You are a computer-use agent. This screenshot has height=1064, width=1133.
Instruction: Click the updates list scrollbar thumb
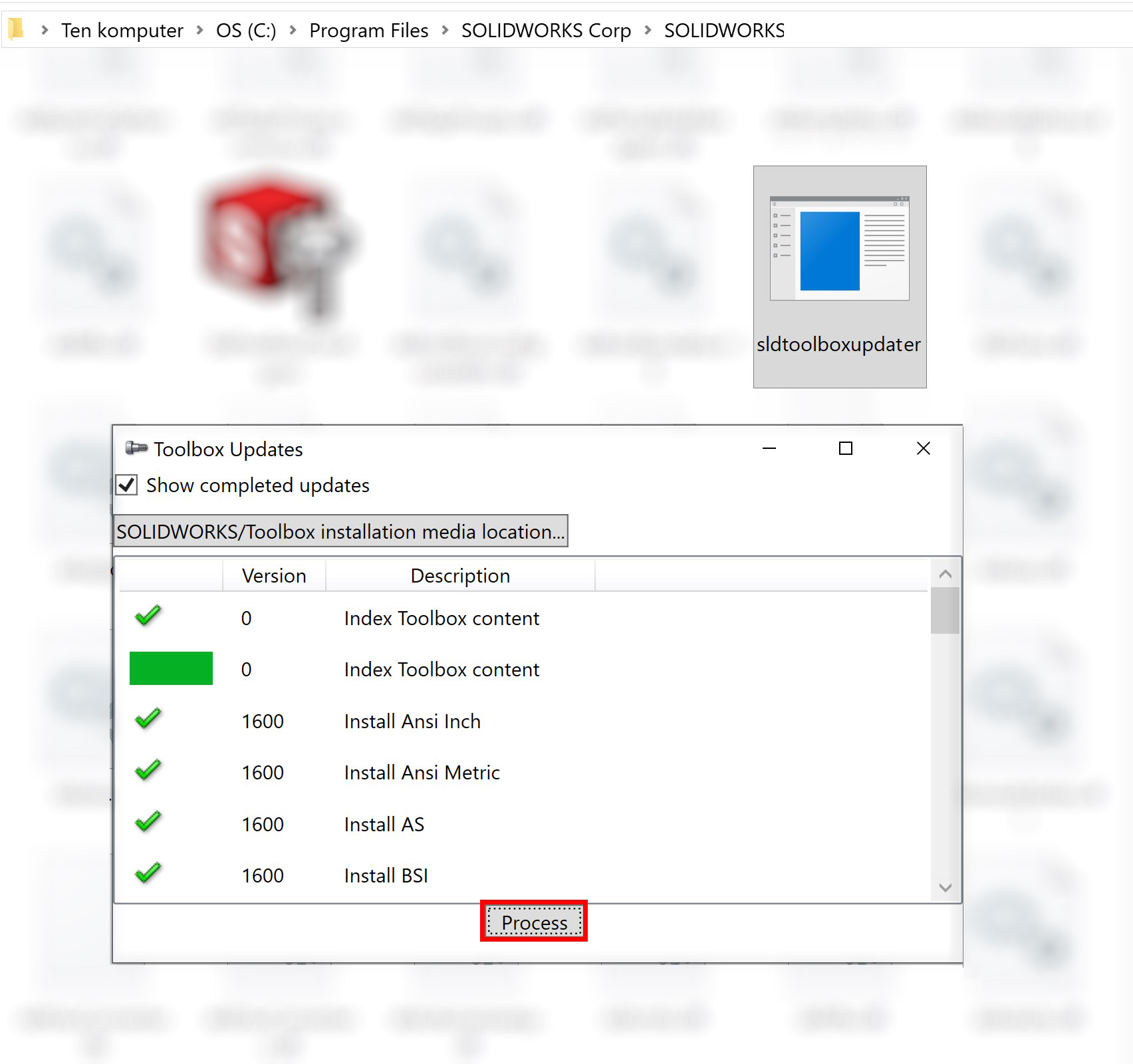tap(945, 610)
